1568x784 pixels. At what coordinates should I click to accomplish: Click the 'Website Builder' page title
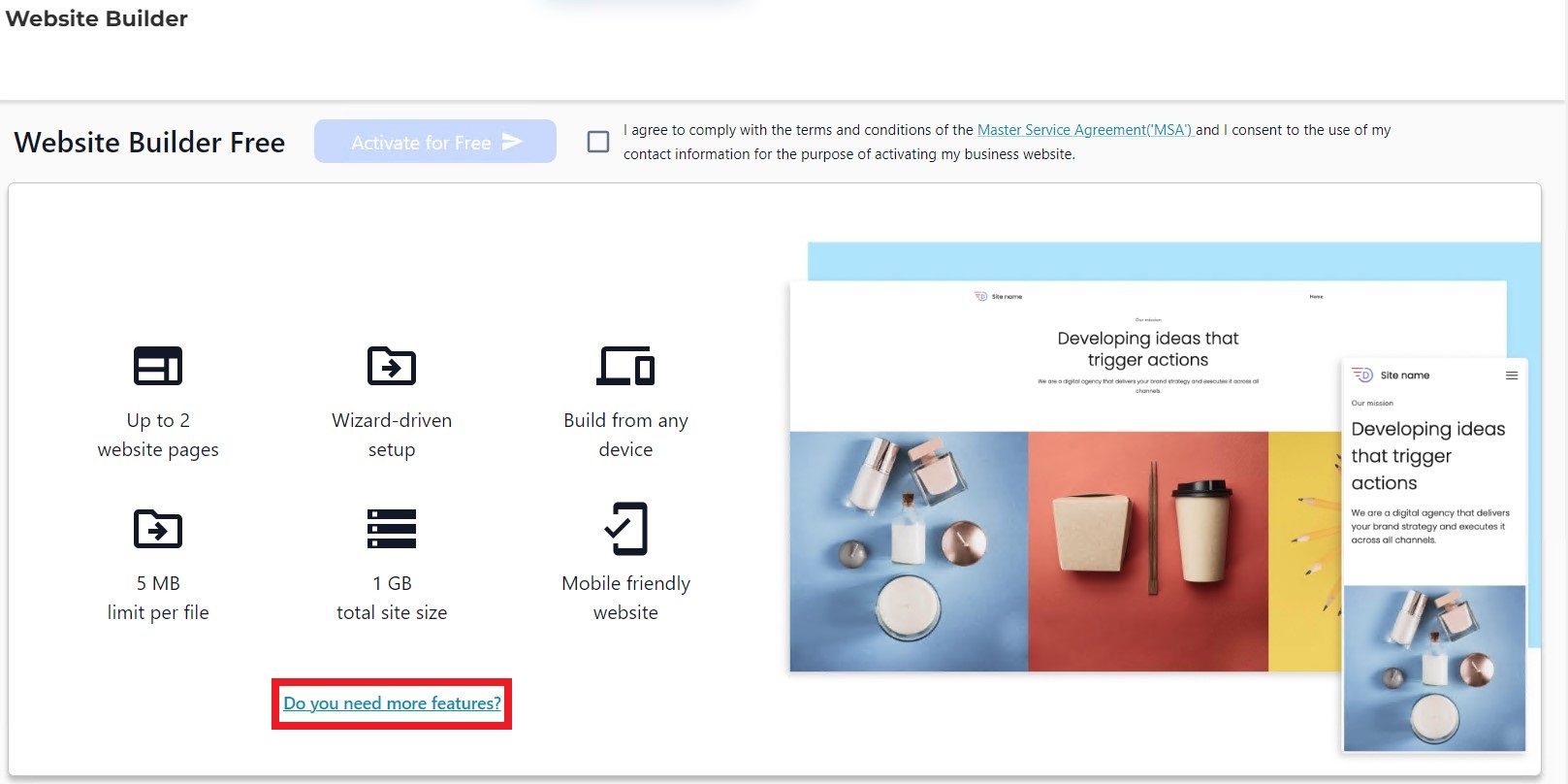97,18
